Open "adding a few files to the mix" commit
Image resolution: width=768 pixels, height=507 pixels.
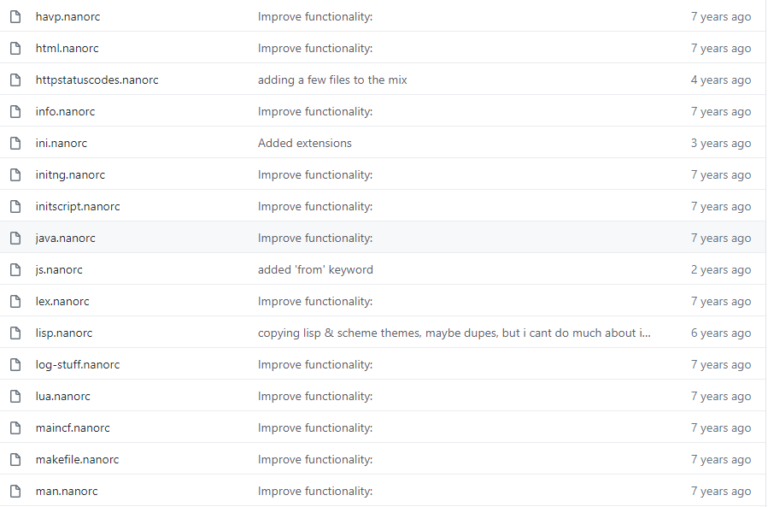pyautogui.click(x=332, y=80)
